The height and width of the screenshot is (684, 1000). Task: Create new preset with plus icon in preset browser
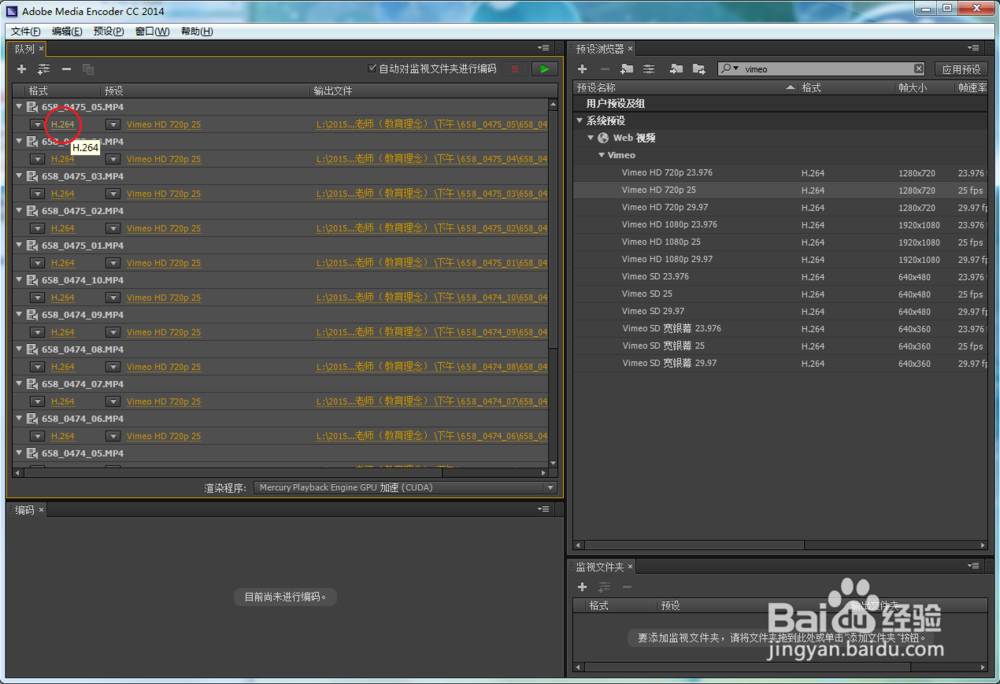(x=582, y=69)
